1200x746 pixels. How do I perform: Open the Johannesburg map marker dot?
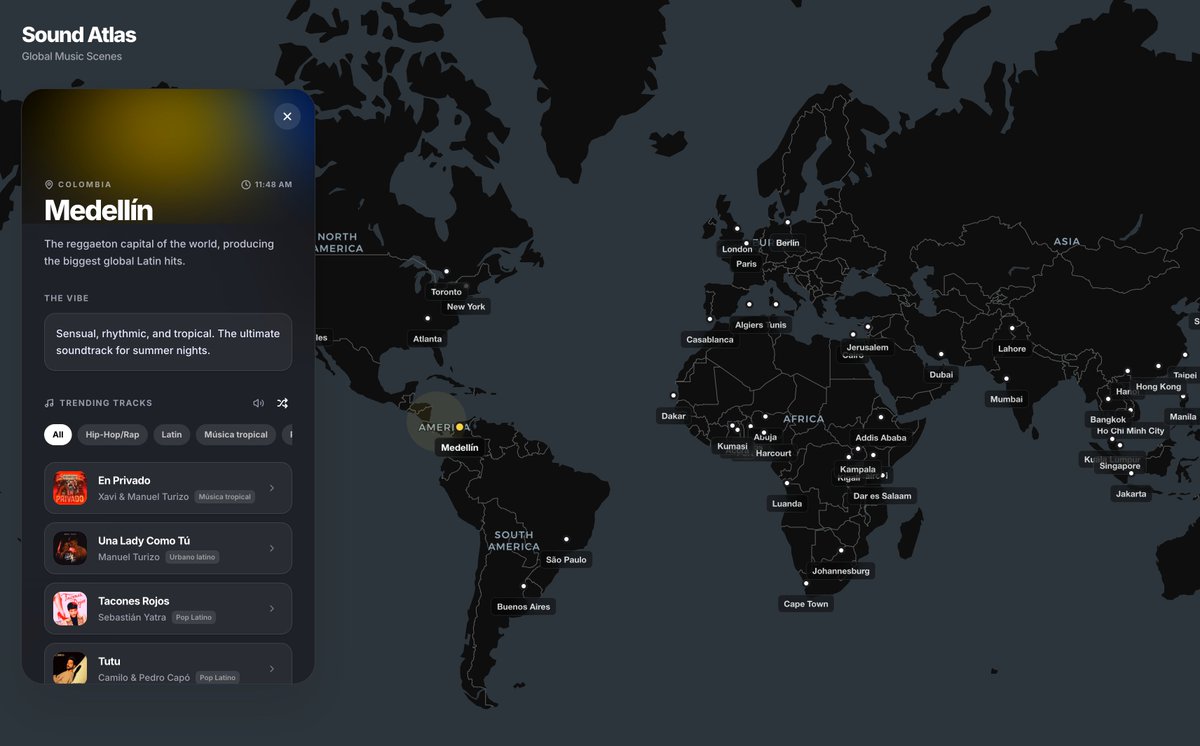(x=841, y=550)
